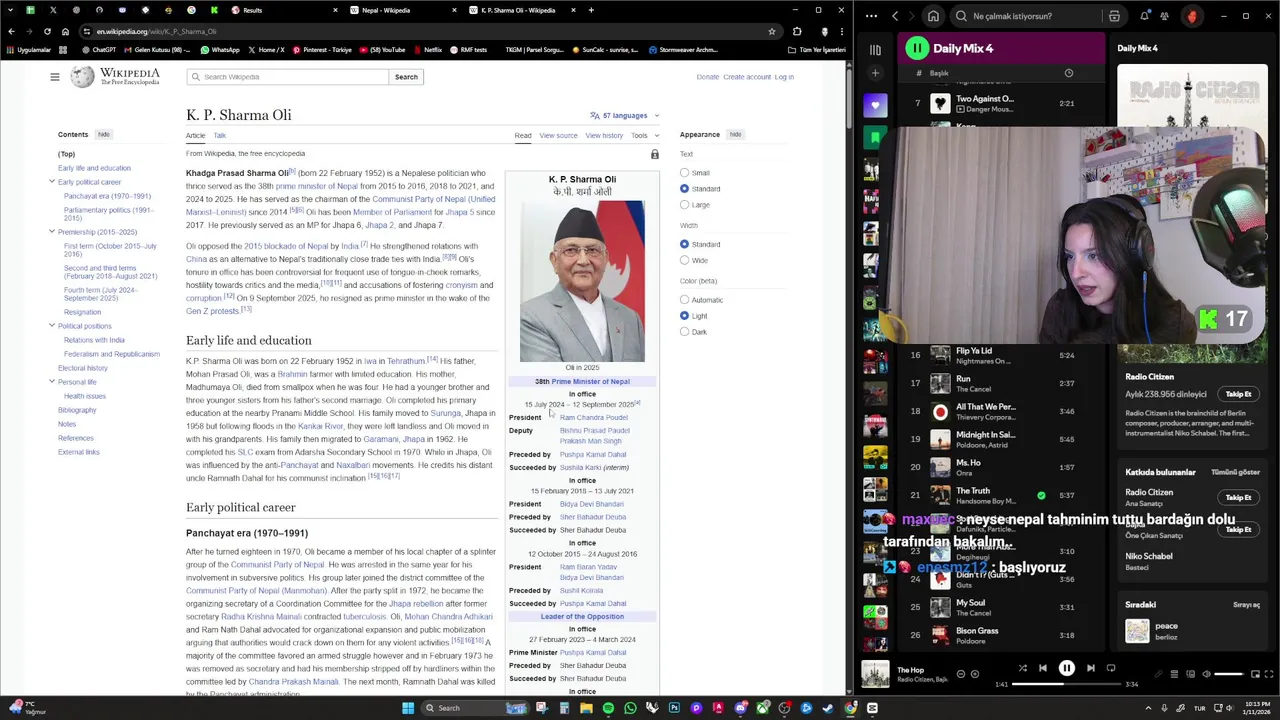The height and width of the screenshot is (720, 1280).
Task: Open Spotify browse icon in search bar
Action: point(1114,16)
